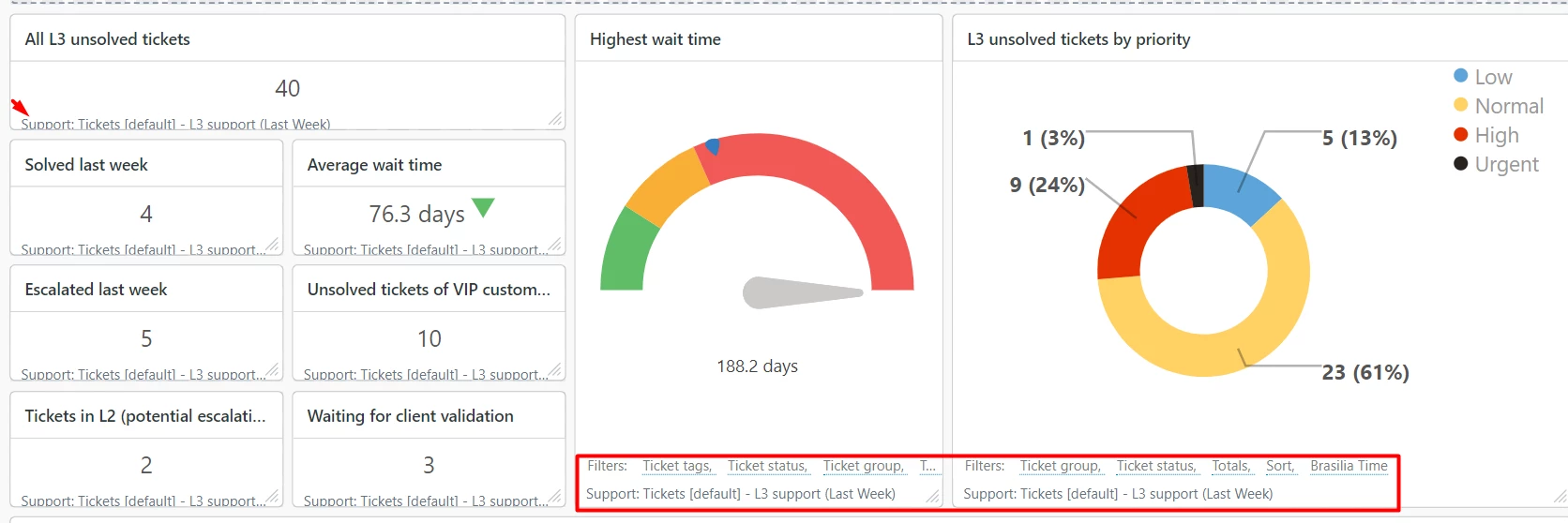The image size is (1568, 523).
Task: Open Ticket status filter in priority widget
Action: (x=1156, y=466)
